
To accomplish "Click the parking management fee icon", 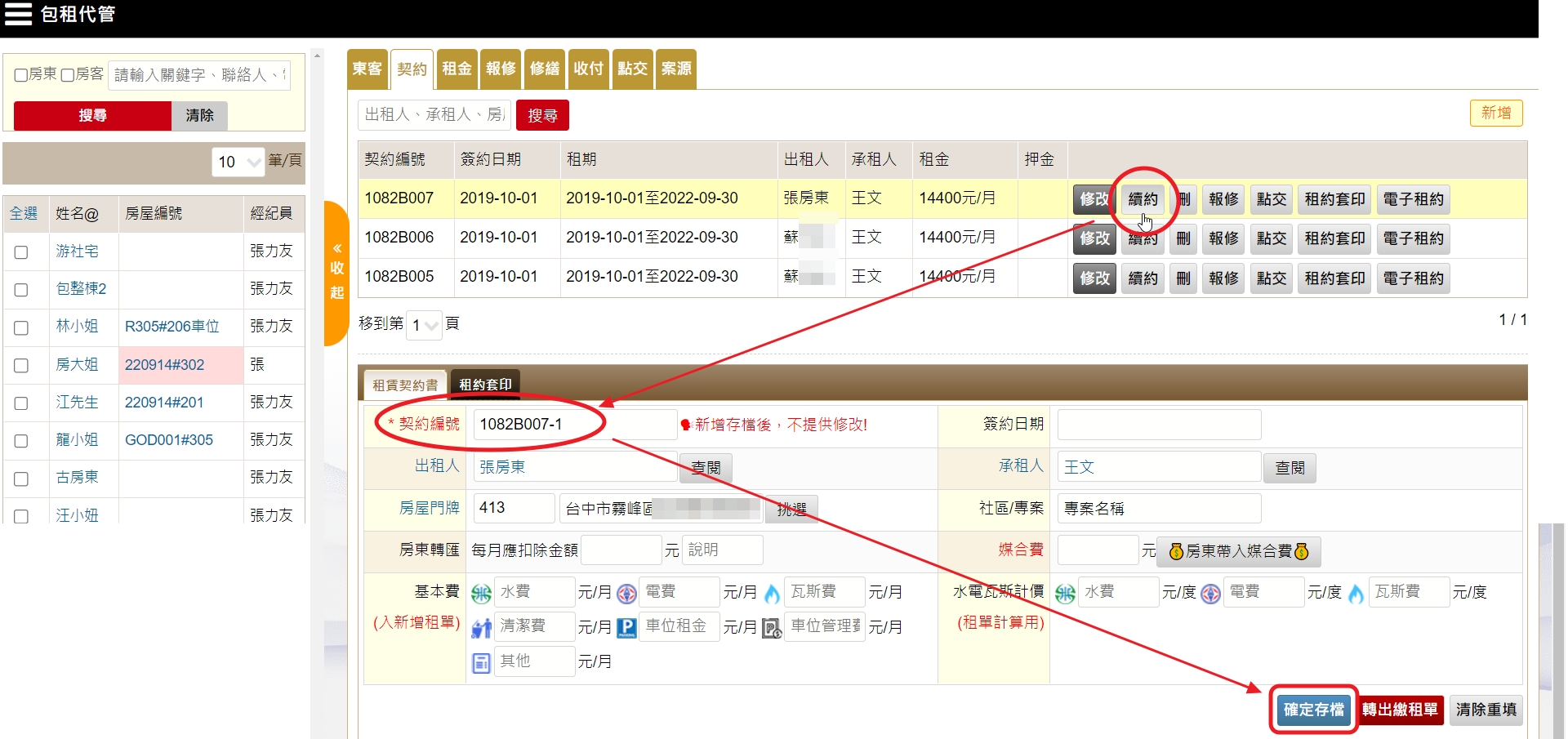I will pyautogui.click(x=772, y=628).
